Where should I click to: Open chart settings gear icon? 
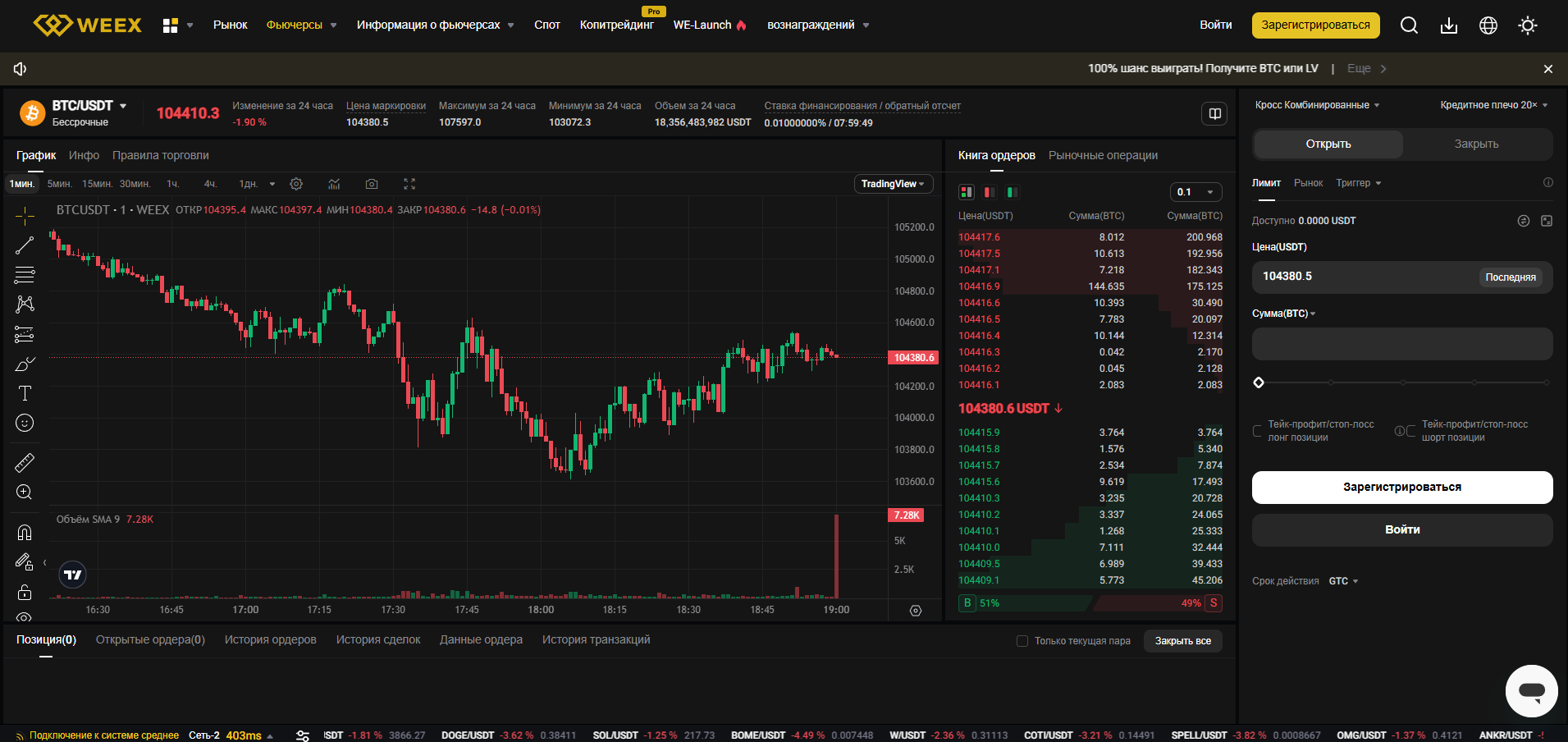pos(296,184)
